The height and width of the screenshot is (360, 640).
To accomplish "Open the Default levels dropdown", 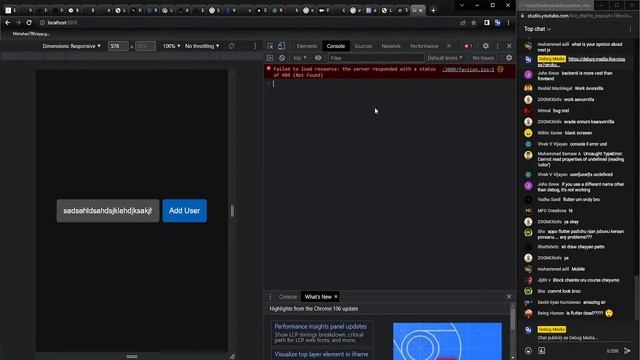I will click(444, 58).
